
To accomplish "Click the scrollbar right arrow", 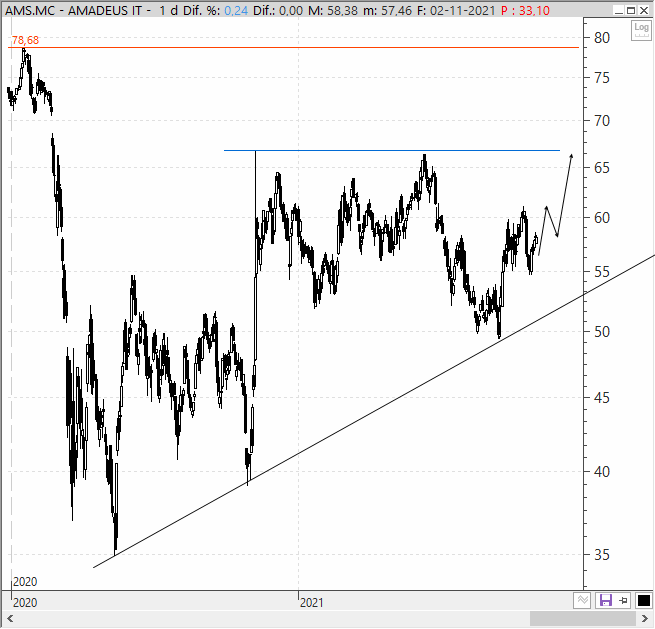I will pyautogui.click(x=645, y=618).
